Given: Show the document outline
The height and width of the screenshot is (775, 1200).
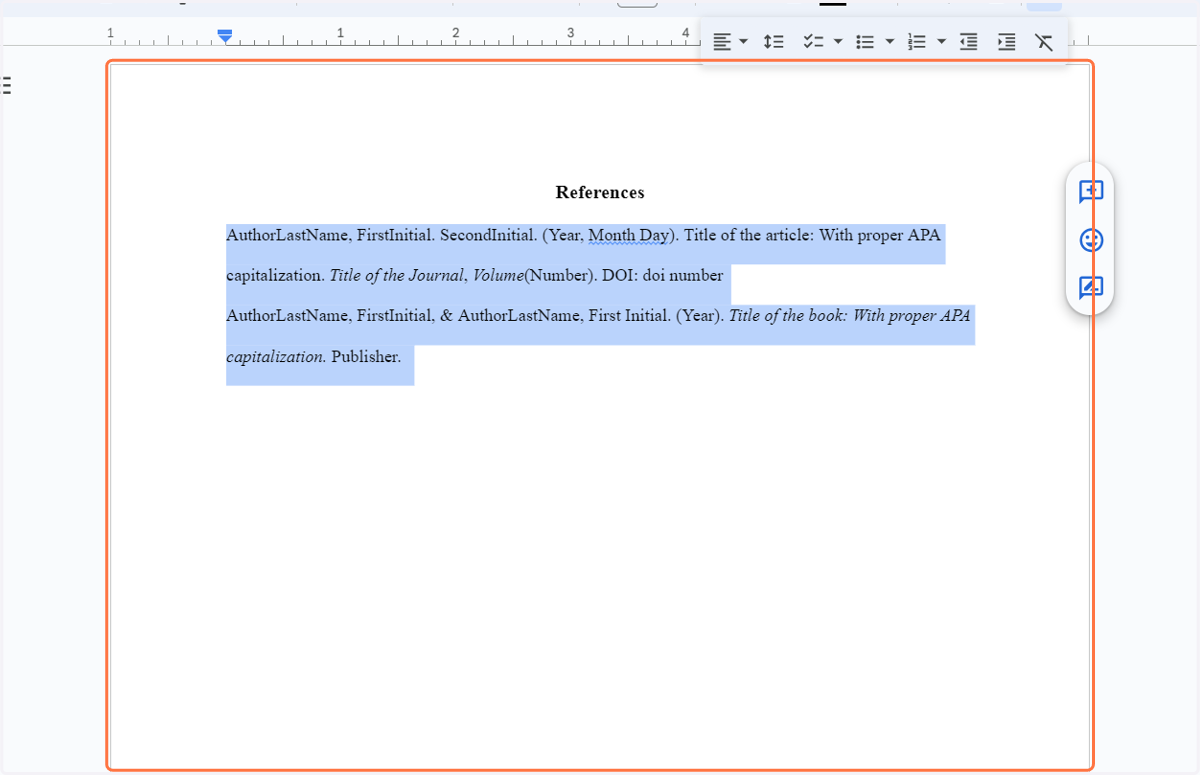Looking at the screenshot, I should 6,85.
